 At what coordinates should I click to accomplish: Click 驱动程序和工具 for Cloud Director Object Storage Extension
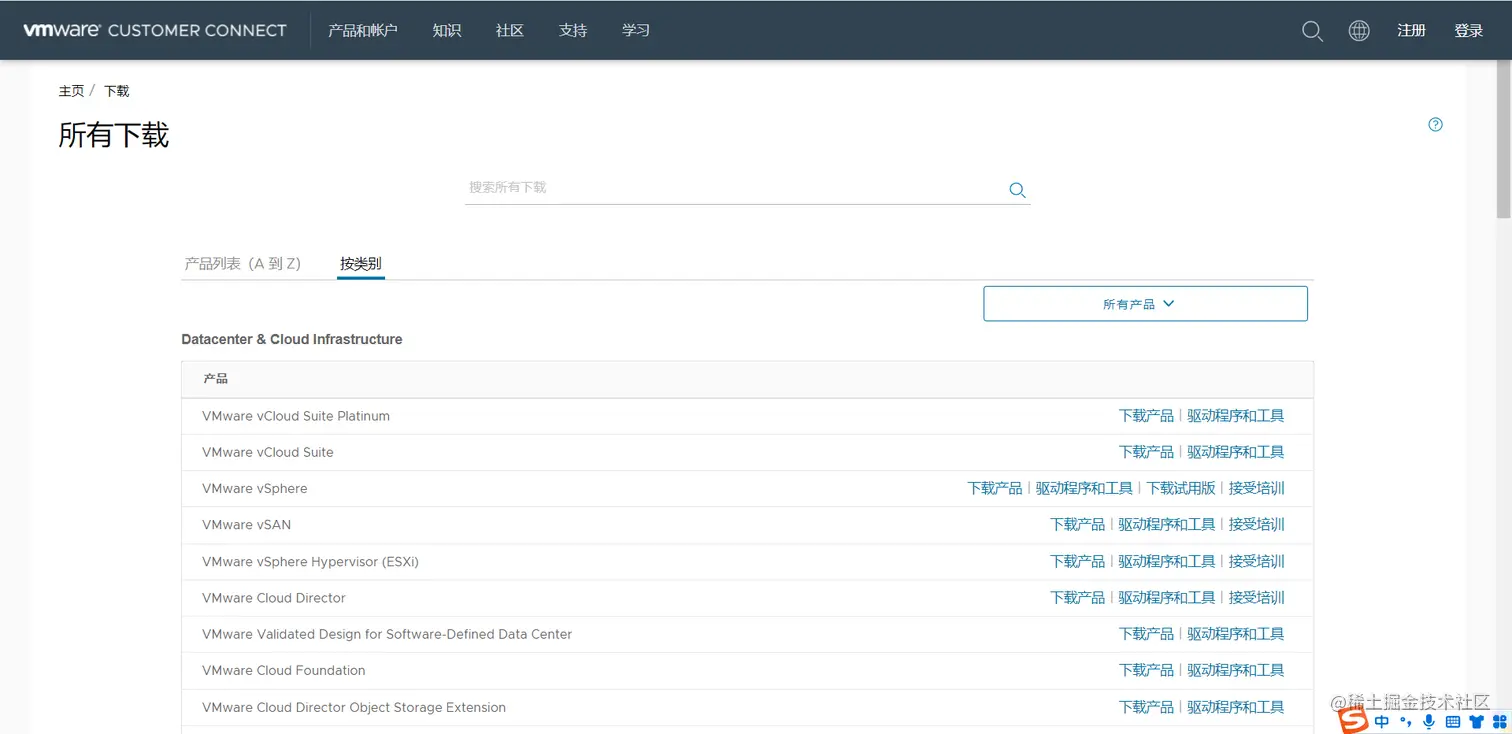[x=1236, y=708]
